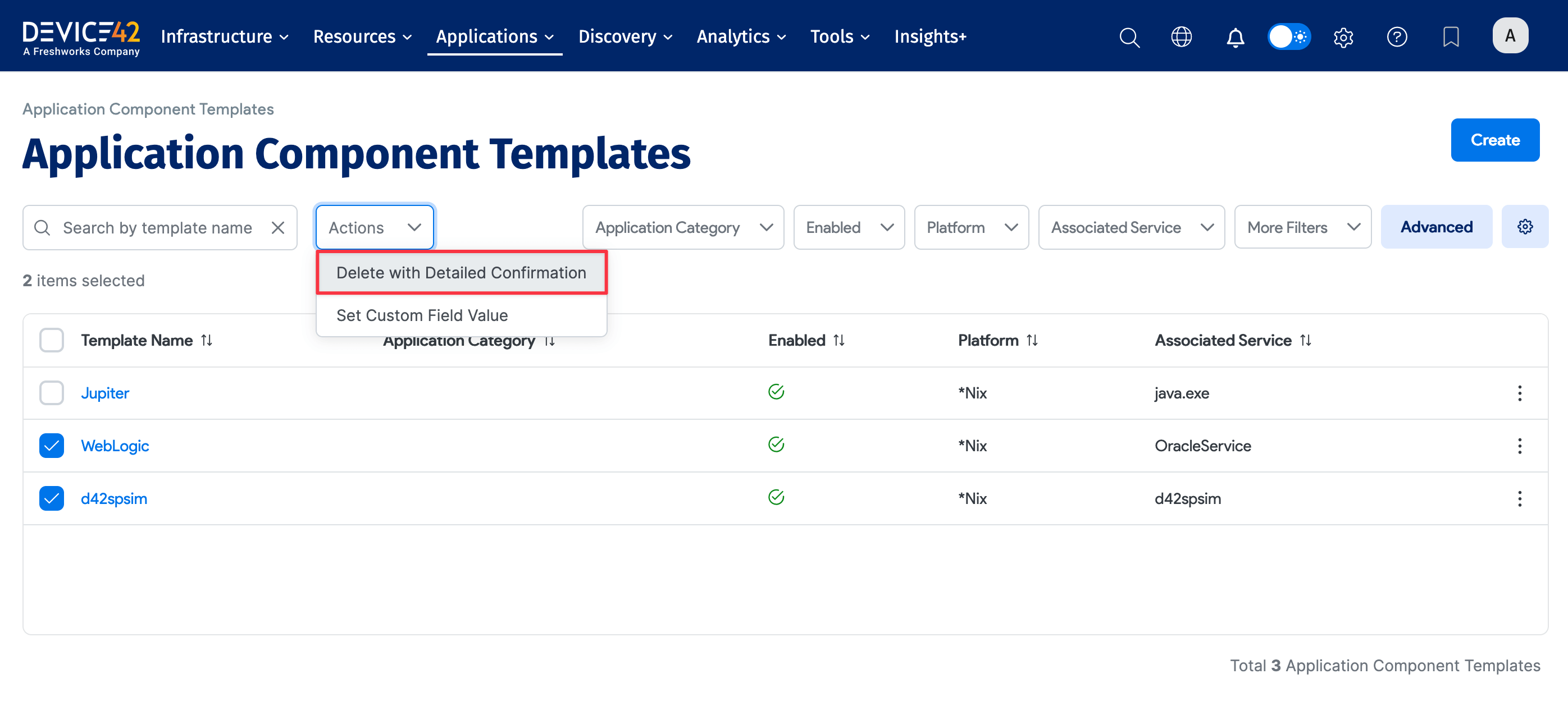Screen dimensions: 1568x715
Task: Click the search magnifier icon in top bar
Action: coord(1129,37)
